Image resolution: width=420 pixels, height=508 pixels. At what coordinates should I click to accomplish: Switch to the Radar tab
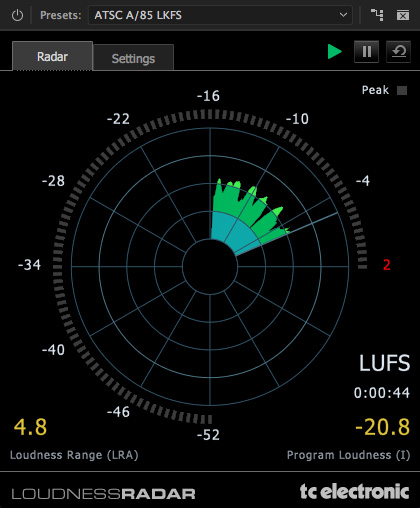pos(52,56)
